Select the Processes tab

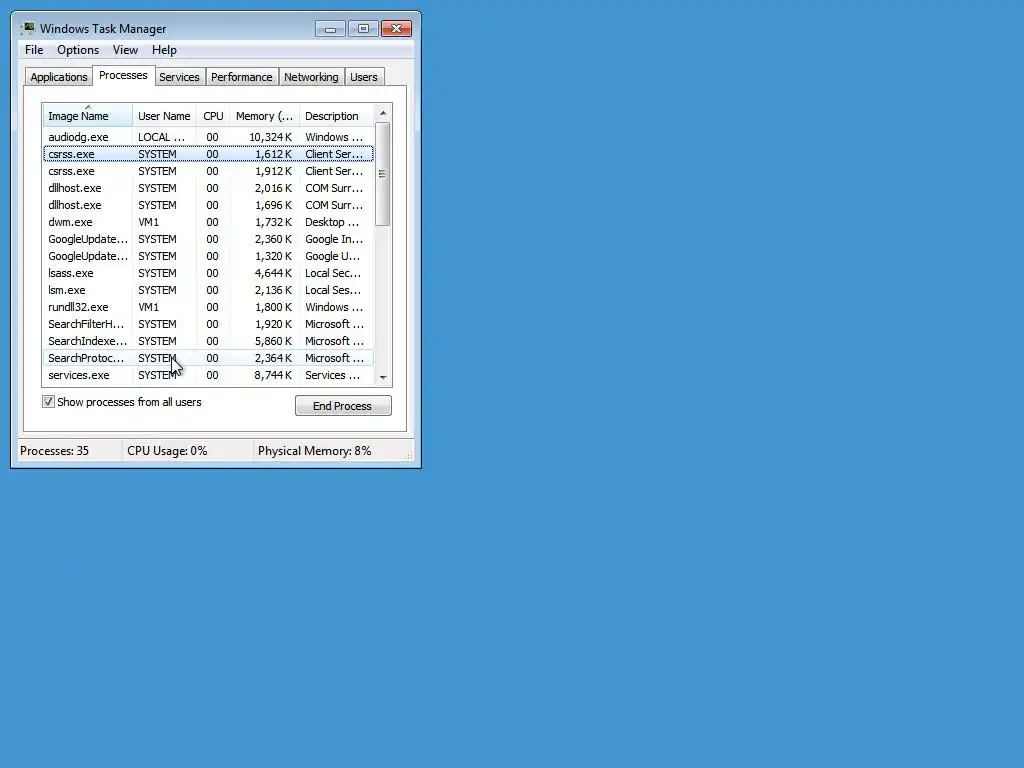pos(123,75)
